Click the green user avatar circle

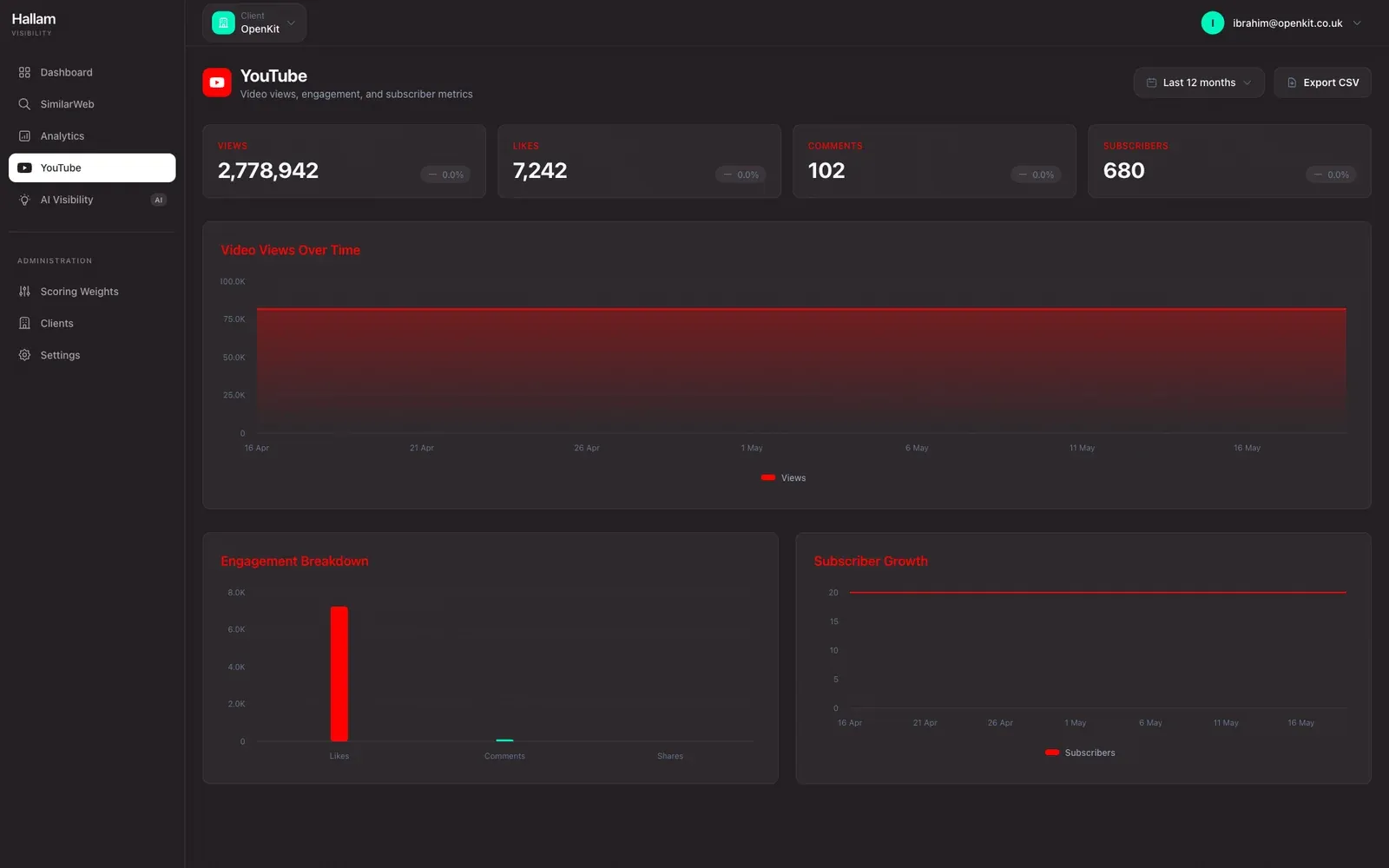point(1212,23)
